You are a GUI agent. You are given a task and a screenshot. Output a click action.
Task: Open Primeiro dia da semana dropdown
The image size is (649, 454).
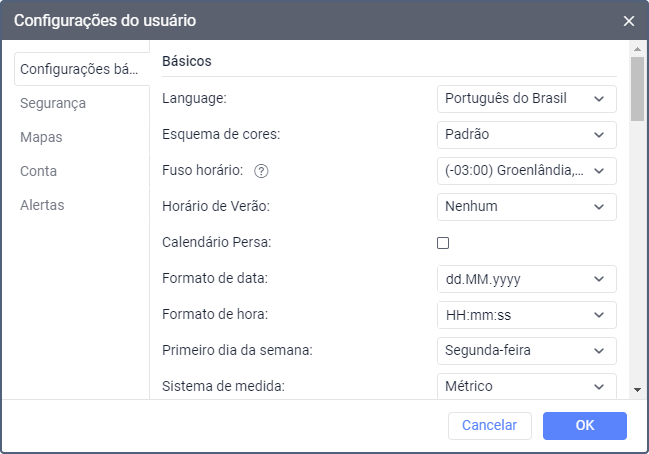coord(526,351)
